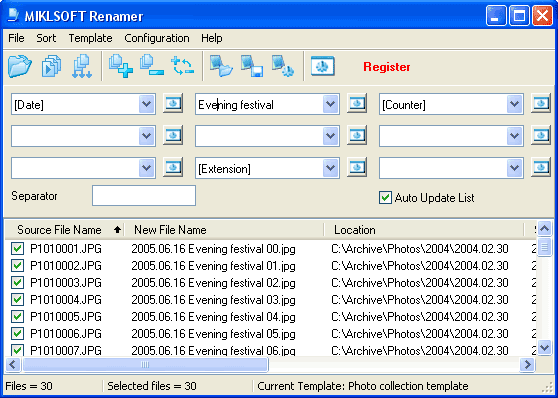The height and width of the screenshot is (398, 558).
Task: Open the Configuration menu
Action: pyautogui.click(x=157, y=38)
